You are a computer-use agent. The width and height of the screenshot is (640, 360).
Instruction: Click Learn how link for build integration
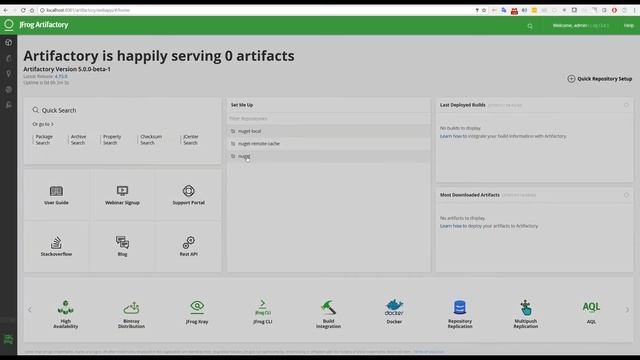point(451,136)
